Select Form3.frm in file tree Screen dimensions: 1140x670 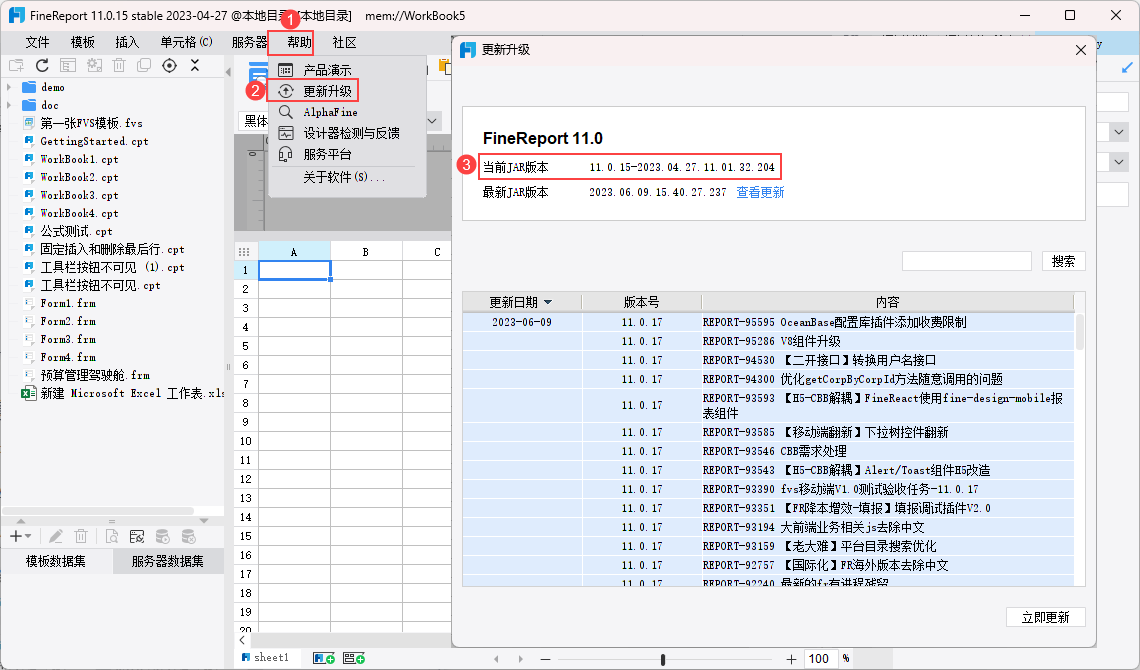tap(68, 339)
